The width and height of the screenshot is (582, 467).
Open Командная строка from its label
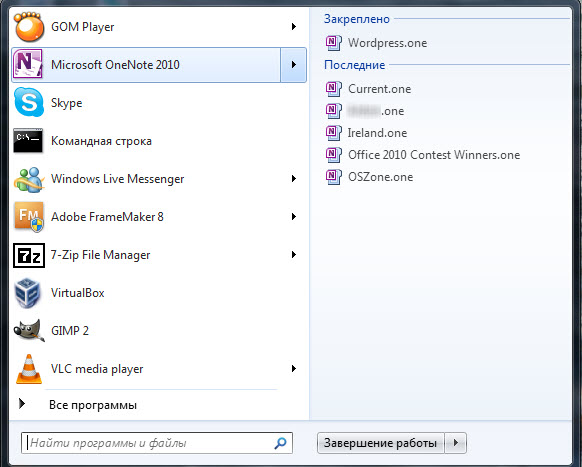(x=101, y=141)
